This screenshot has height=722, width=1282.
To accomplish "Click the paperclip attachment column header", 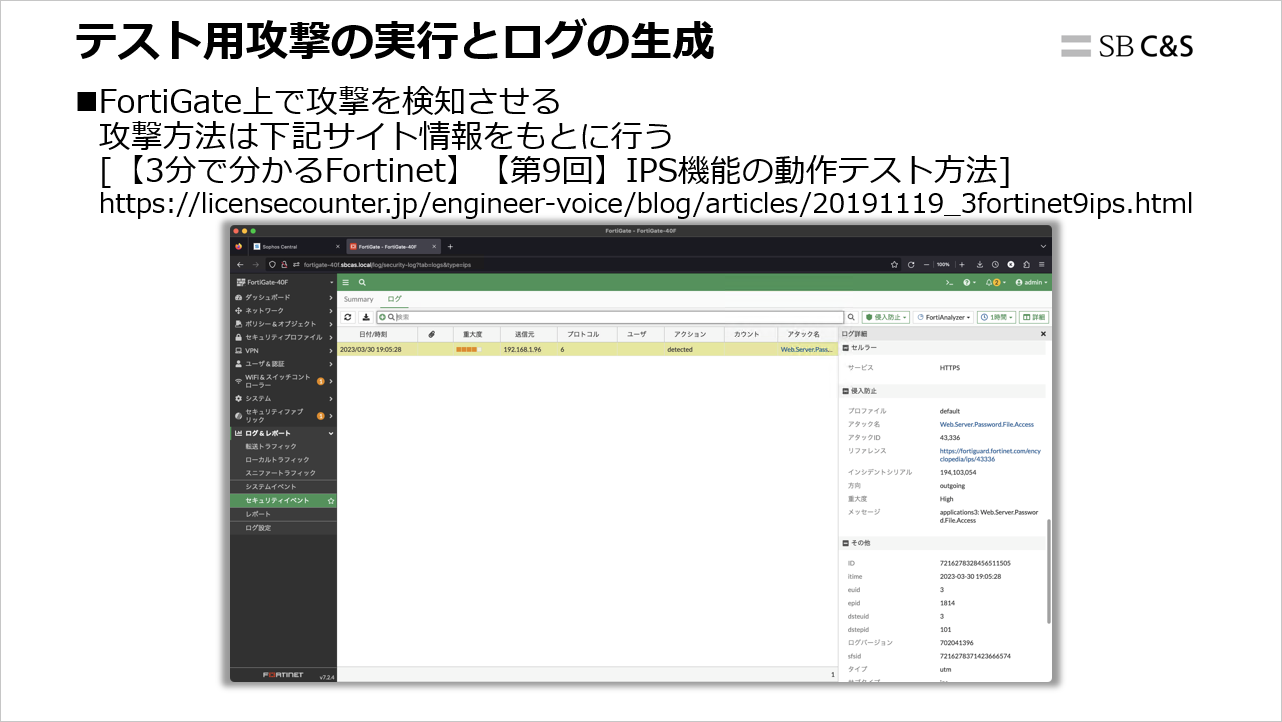I will pyautogui.click(x=431, y=334).
